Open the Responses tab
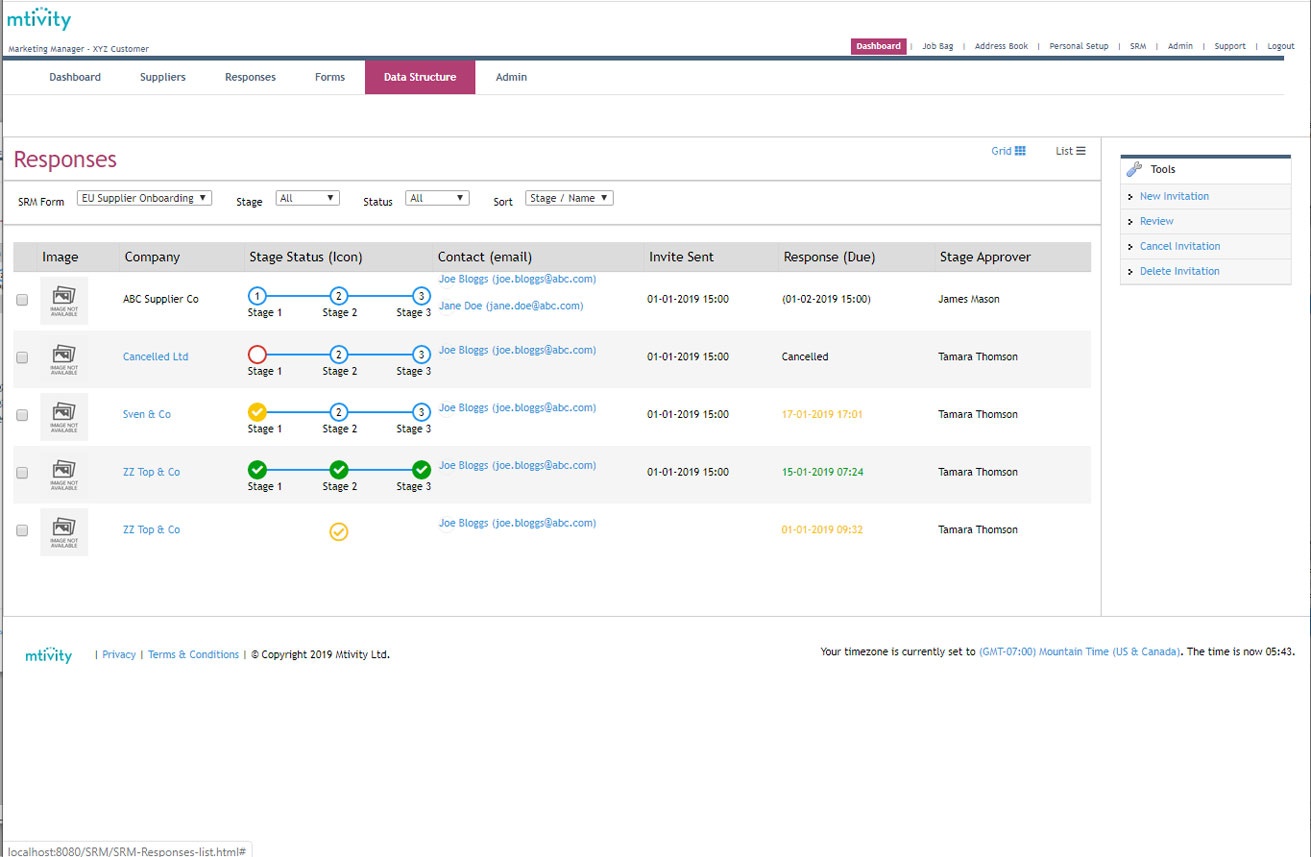This screenshot has width=1311, height=857. tap(250, 77)
